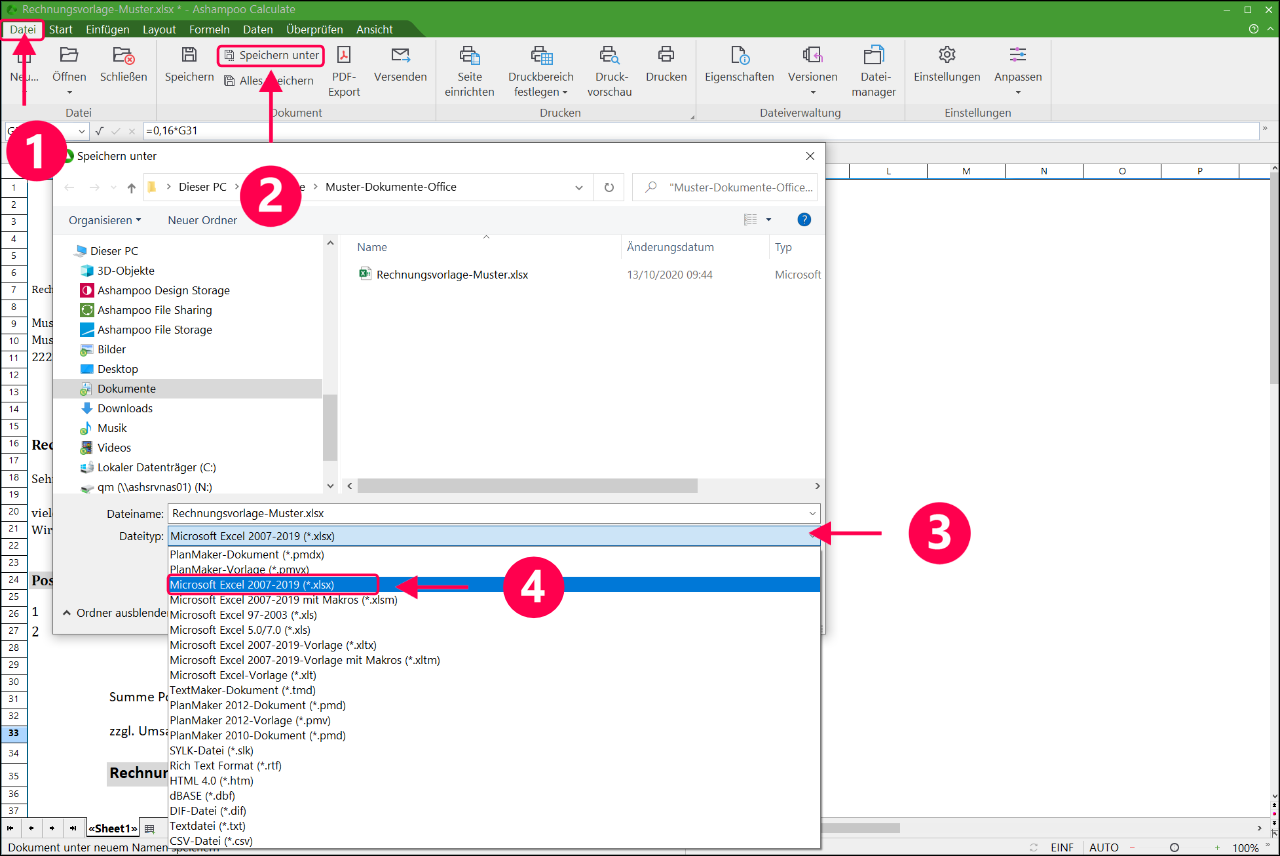Viewport: 1280px width, 856px height.
Task: Switch to Formeln ribbon tab
Action: [x=209, y=29]
